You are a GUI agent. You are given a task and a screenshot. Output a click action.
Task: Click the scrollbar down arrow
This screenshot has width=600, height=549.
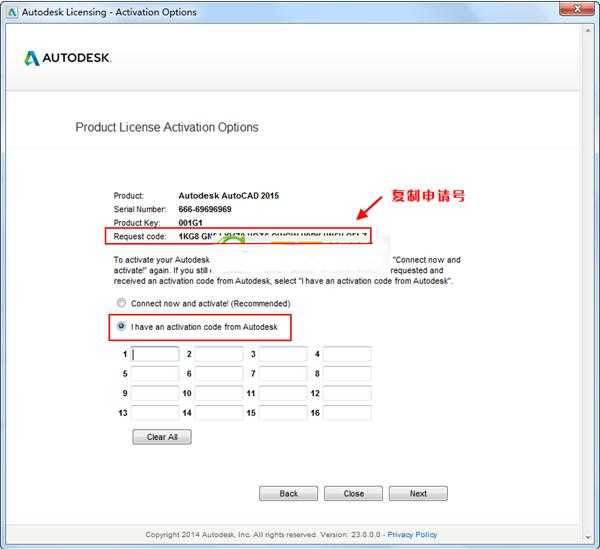click(x=588, y=538)
